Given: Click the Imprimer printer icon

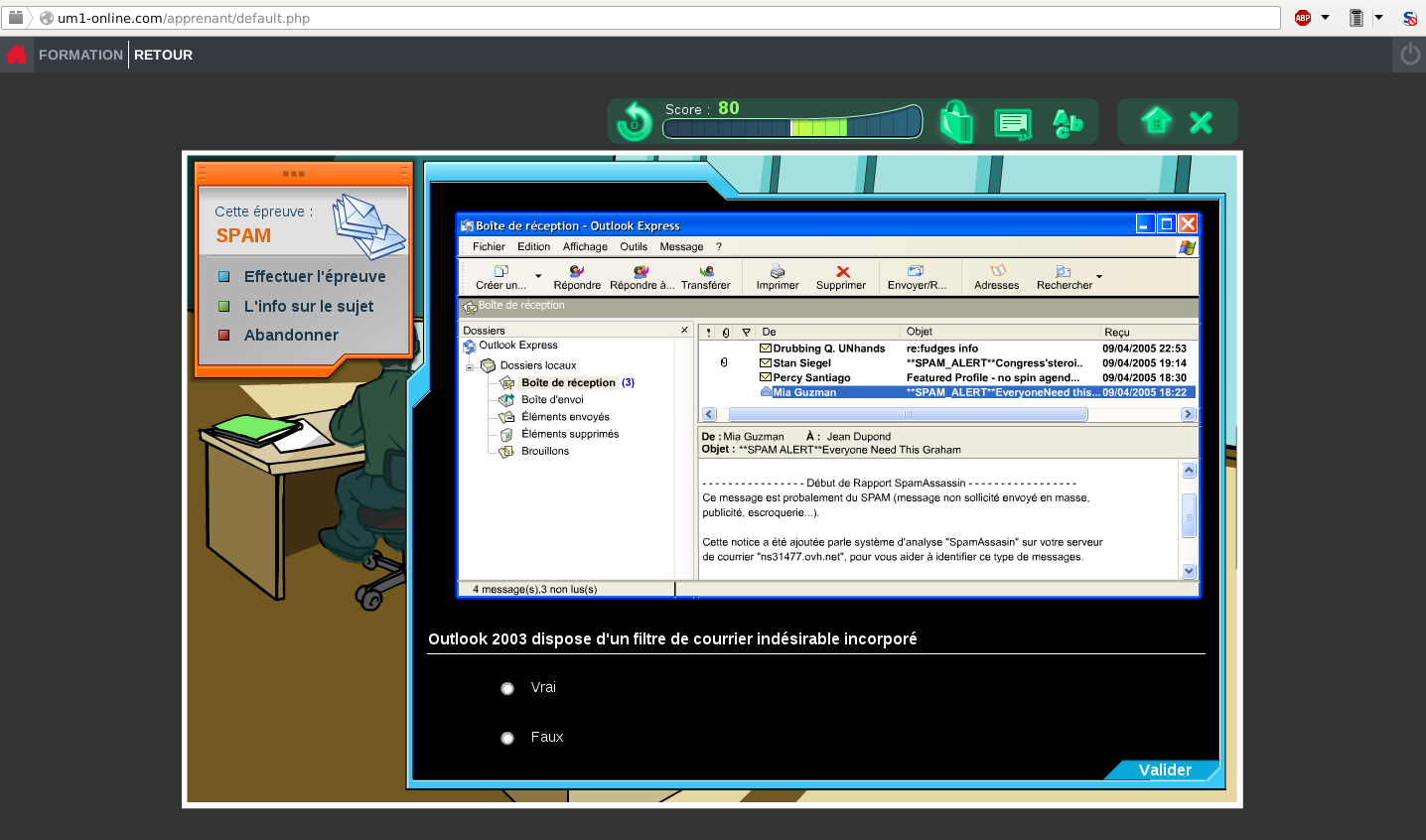Looking at the screenshot, I should (778, 277).
